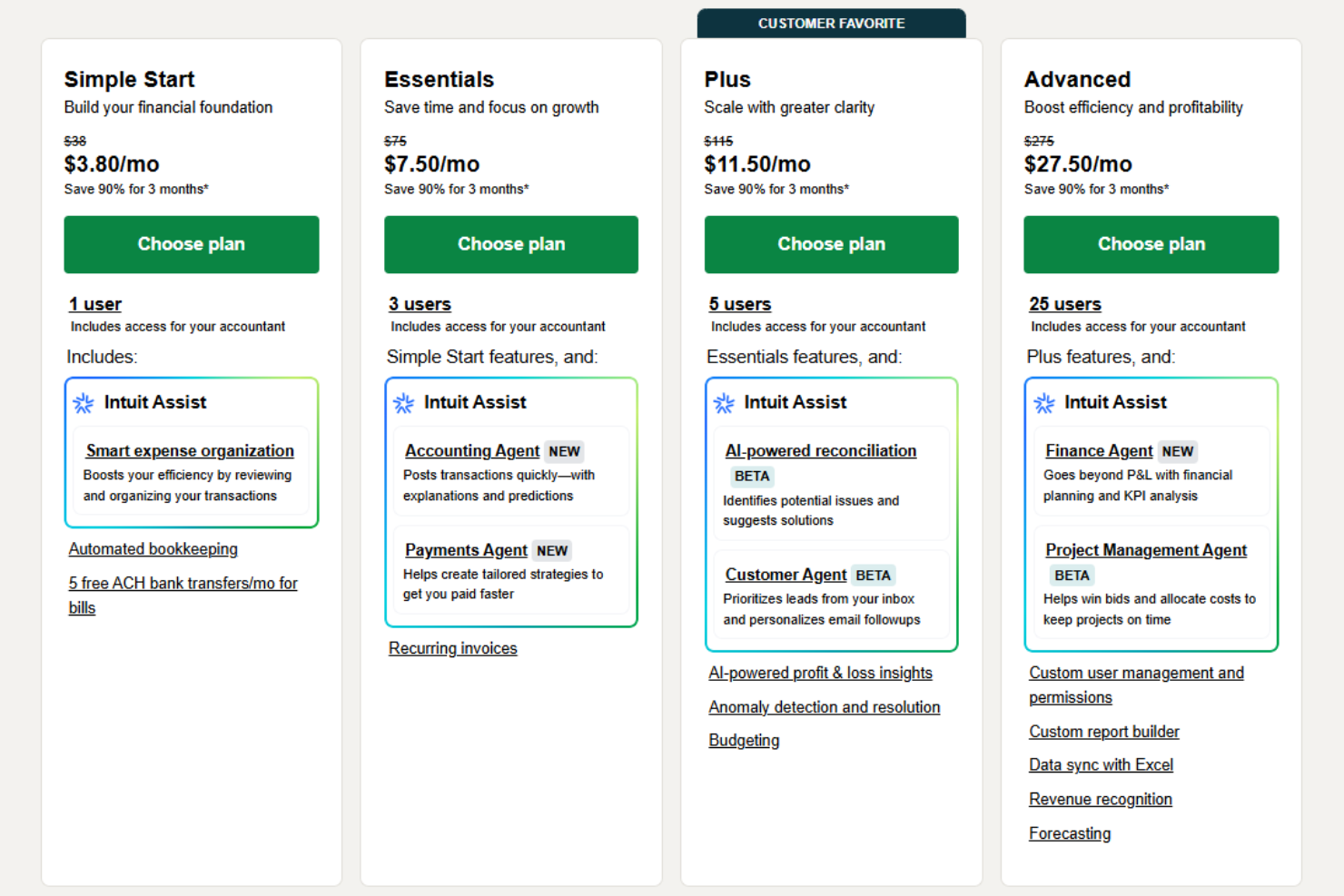Open the Finance Agent link
The image size is (1344, 896).
pyautogui.click(x=1099, y=450)
